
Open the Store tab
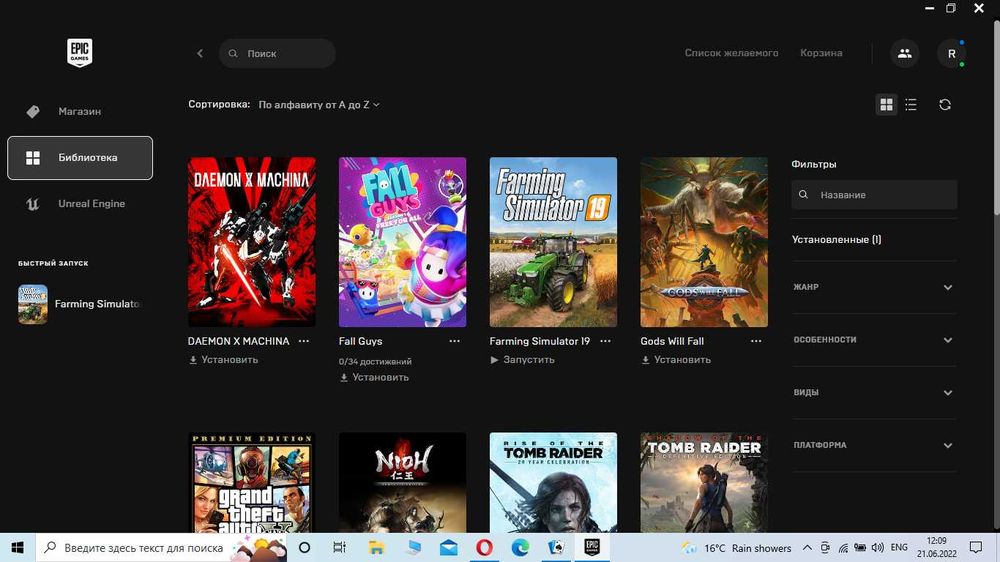click(80, 112)
